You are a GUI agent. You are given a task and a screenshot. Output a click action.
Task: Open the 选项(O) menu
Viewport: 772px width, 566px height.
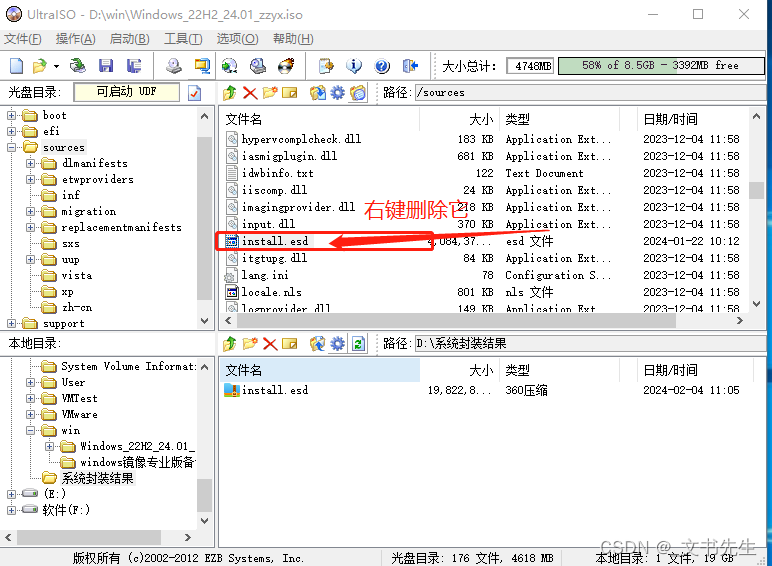[x=237, y=39]
